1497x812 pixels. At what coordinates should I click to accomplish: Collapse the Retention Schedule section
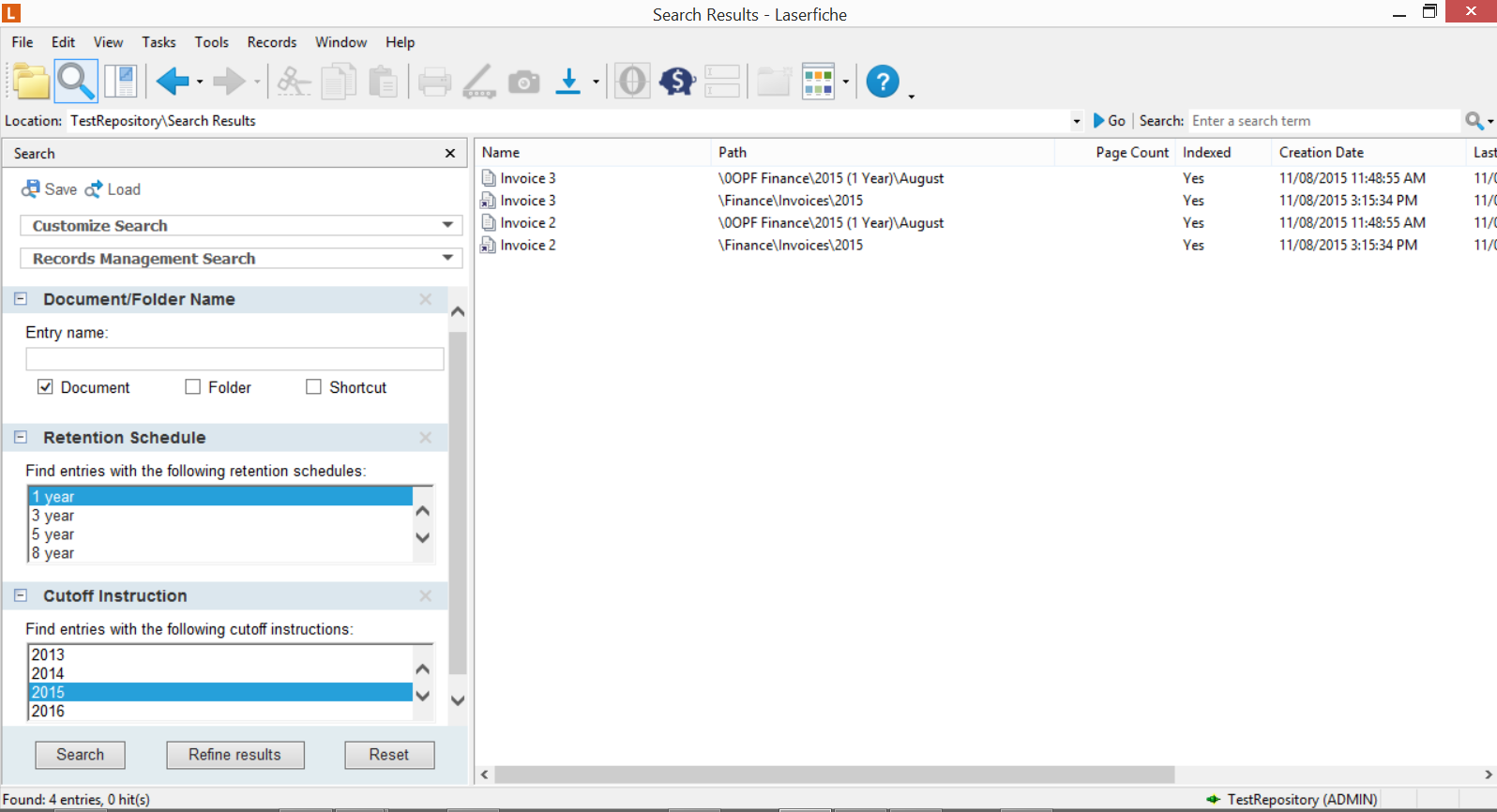pos(21,438)
